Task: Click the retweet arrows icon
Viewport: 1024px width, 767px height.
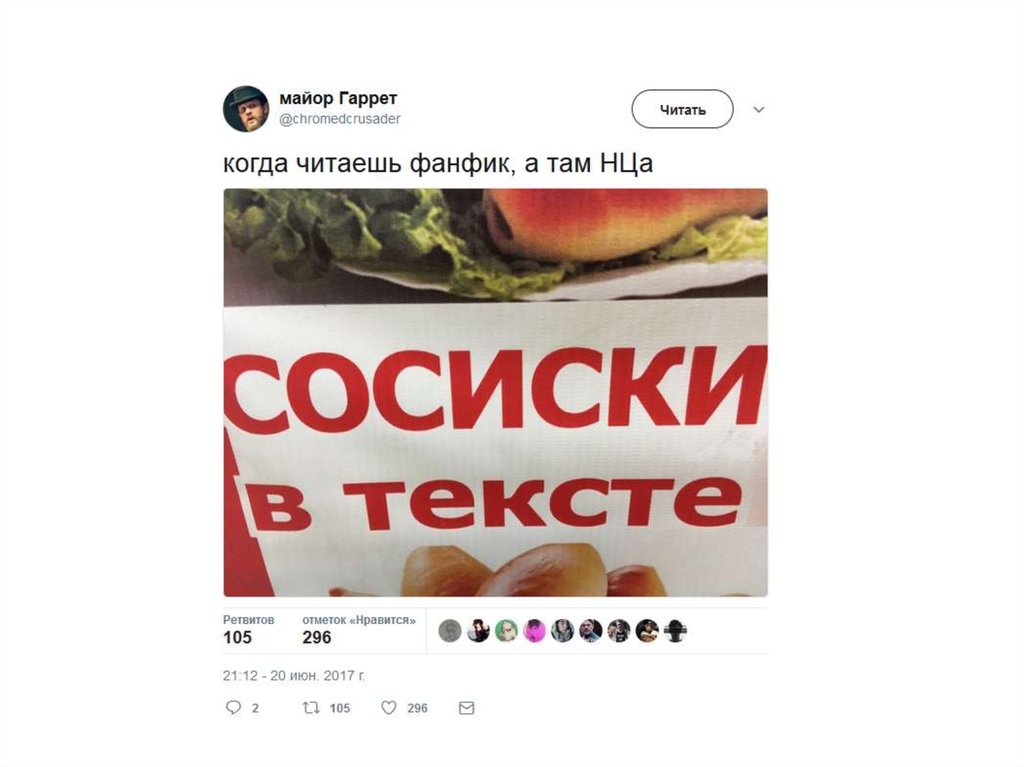Action: [x=311, y=708]
